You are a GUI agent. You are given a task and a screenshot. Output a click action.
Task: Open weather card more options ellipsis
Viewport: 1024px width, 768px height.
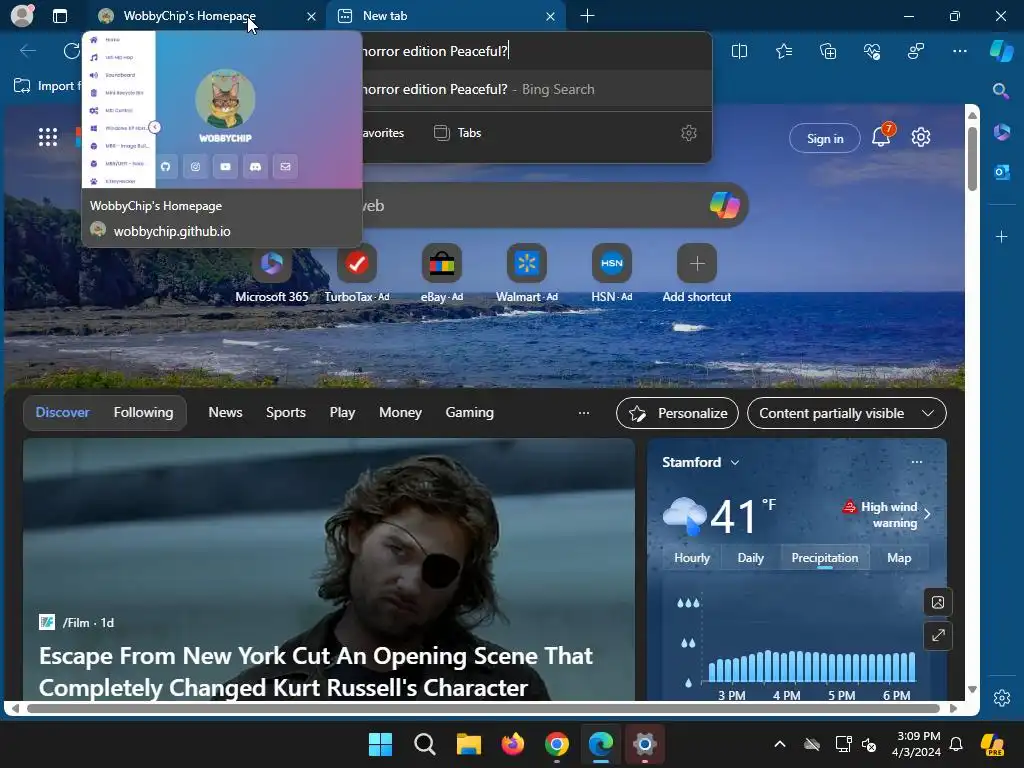pyautogui.click(x=917, y=462)
